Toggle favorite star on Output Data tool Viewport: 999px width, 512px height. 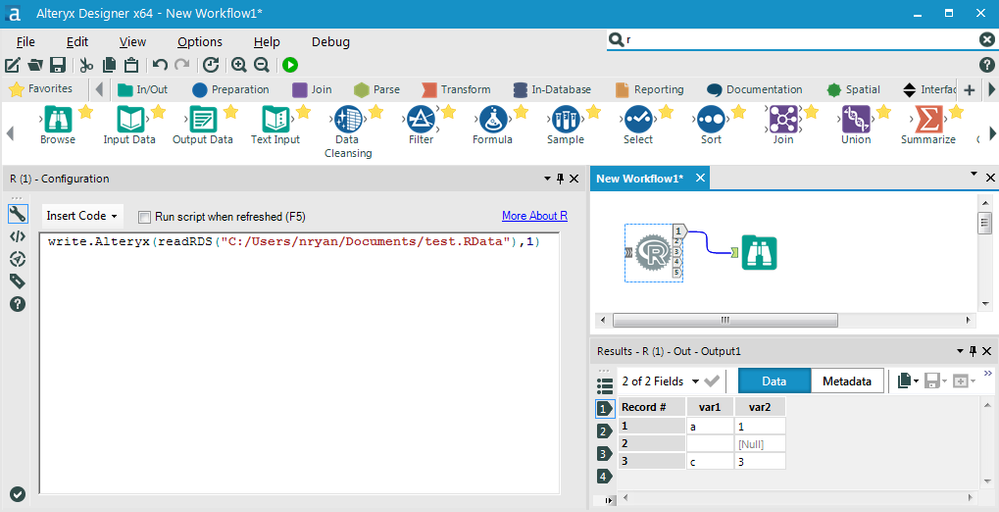click(231, 113)
